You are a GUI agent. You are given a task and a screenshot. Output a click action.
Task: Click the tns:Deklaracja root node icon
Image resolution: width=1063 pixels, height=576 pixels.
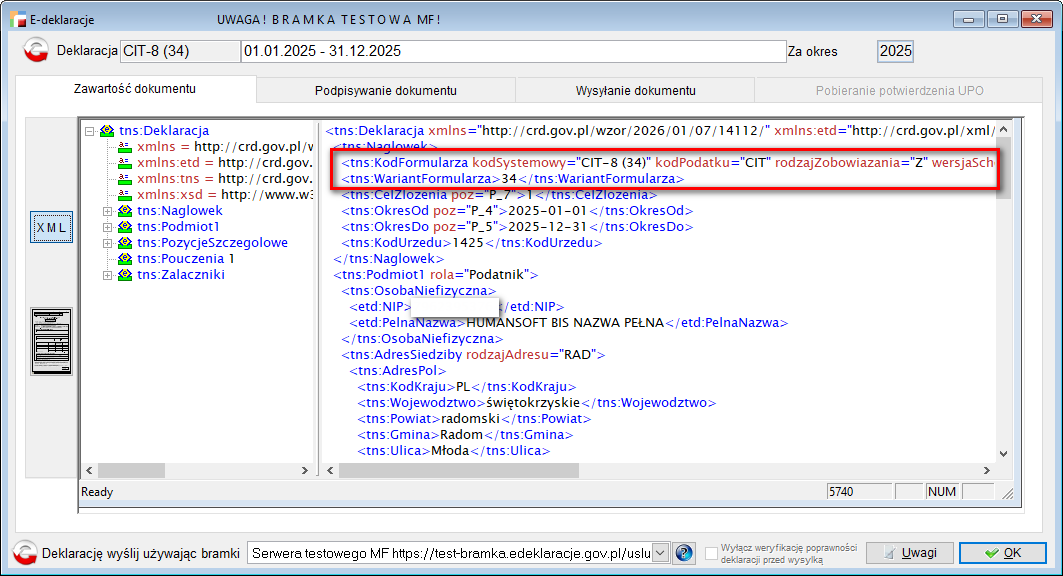(107, 131)
